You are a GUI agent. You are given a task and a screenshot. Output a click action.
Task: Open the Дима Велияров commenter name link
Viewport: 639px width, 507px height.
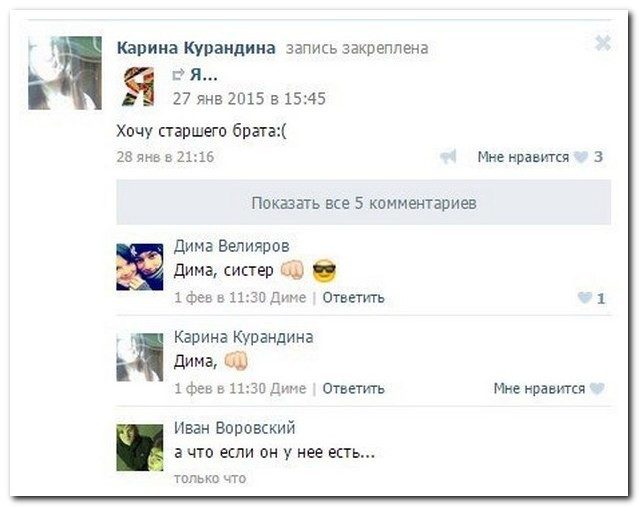pos(231,246)
